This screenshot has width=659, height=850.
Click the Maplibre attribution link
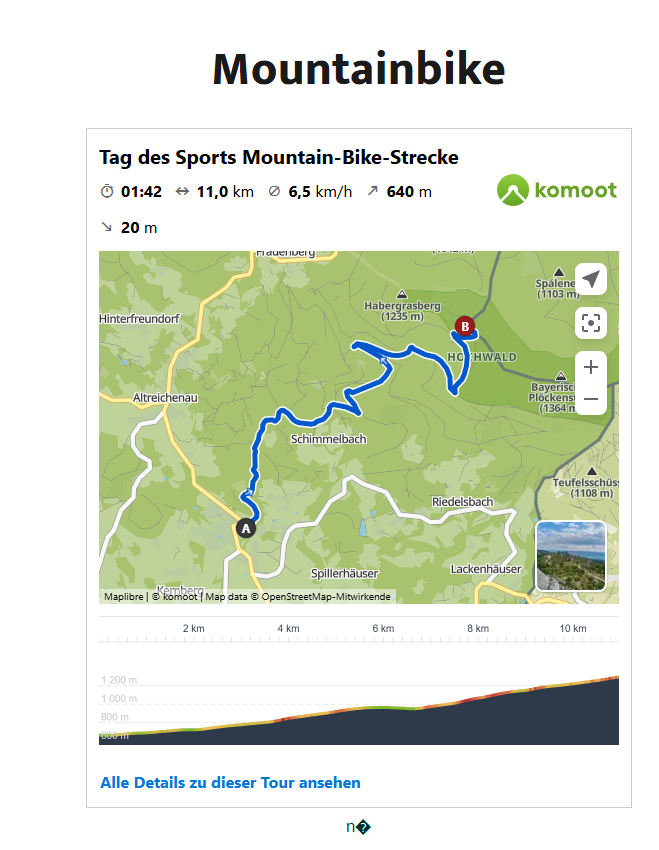[124, 596]
